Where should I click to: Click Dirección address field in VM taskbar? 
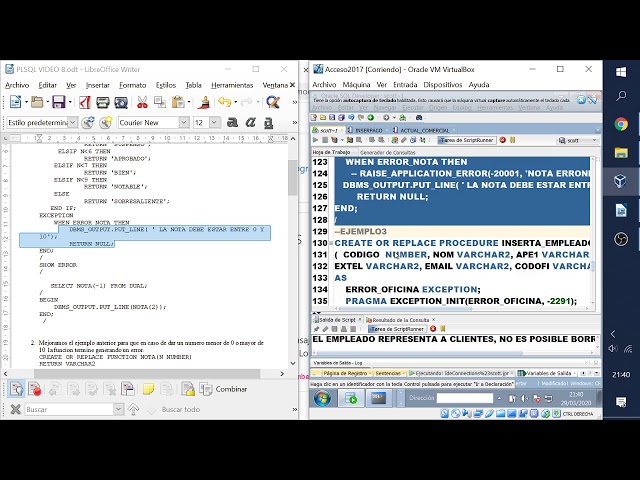coord(464,398)
